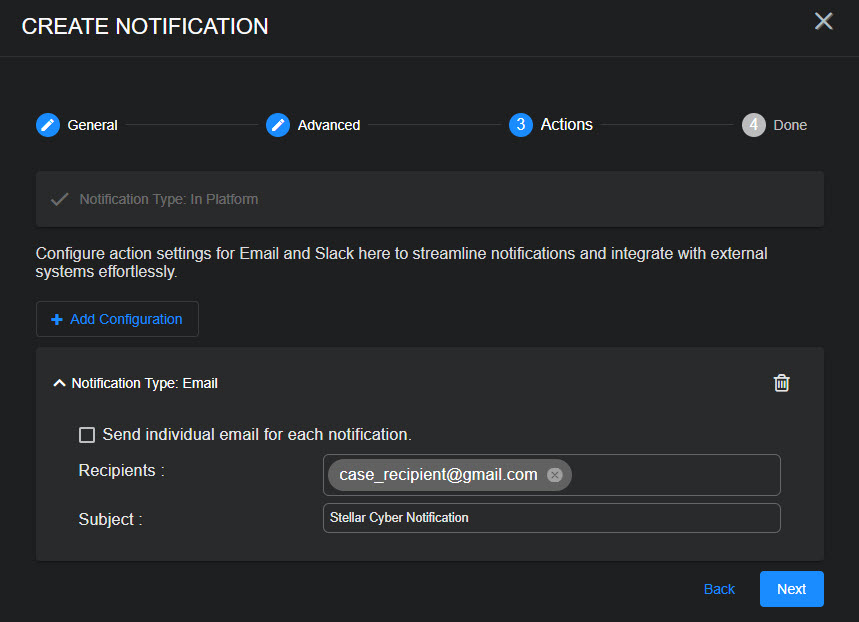Go back using the Back link

coord(719,589)
